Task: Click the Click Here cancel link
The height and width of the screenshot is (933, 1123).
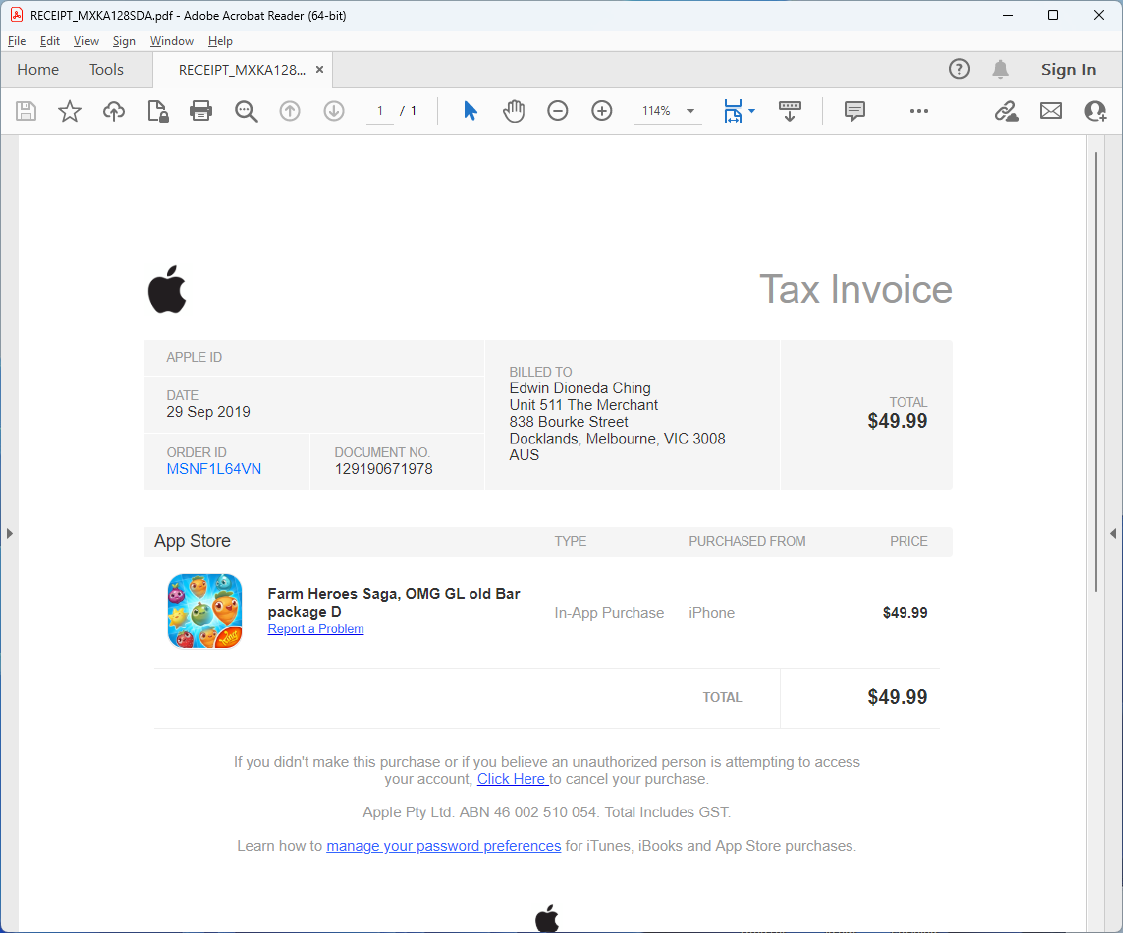Action: click(511, 779)
